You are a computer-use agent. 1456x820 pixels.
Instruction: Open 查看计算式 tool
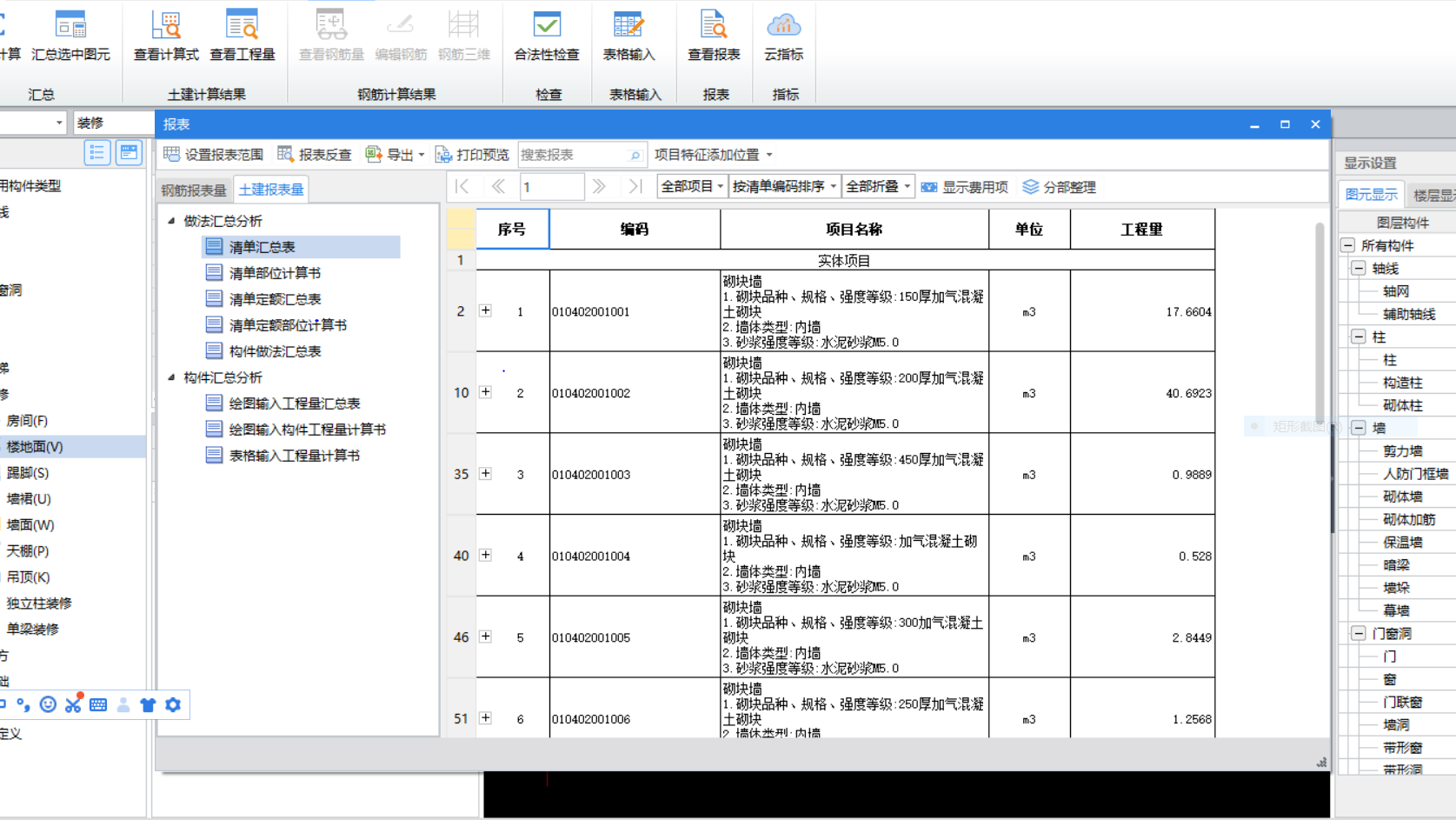166,35
